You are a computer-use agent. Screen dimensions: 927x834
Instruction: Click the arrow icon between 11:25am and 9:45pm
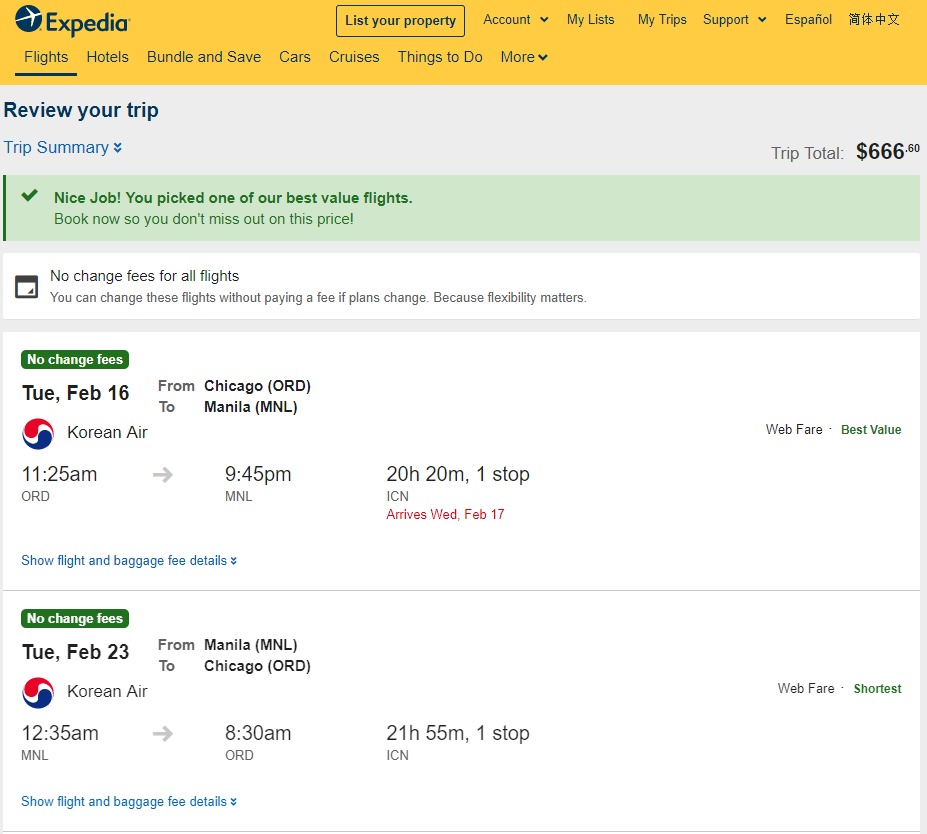click(x=163, y=475)
